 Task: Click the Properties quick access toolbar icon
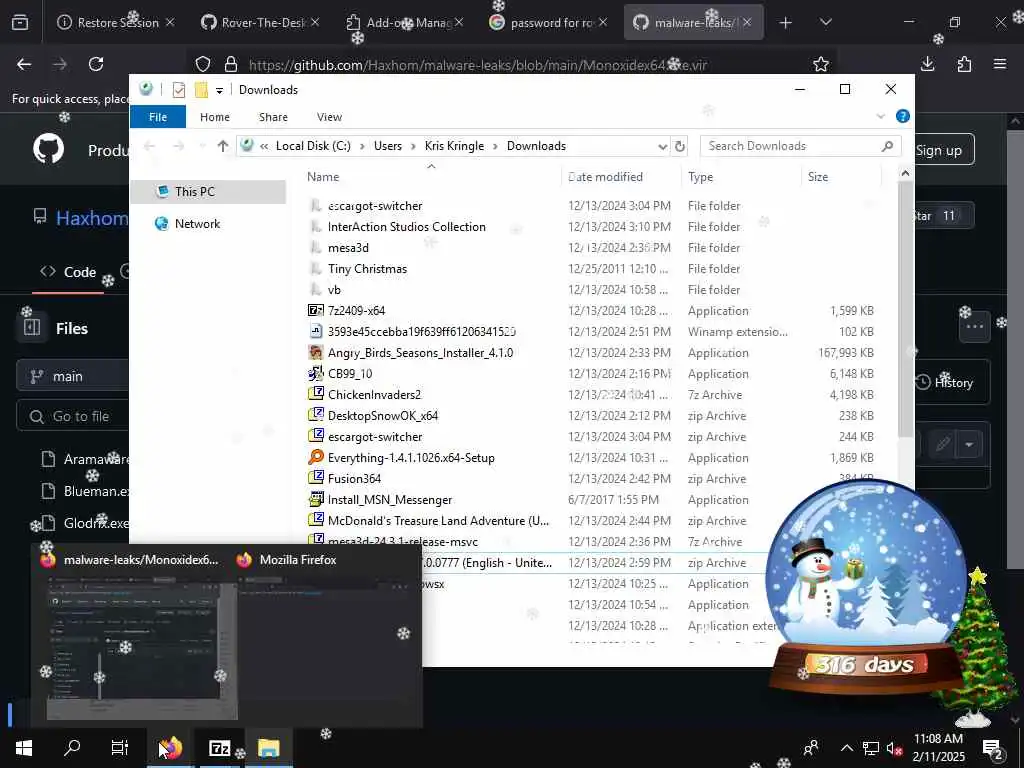[x=178, y=89]
